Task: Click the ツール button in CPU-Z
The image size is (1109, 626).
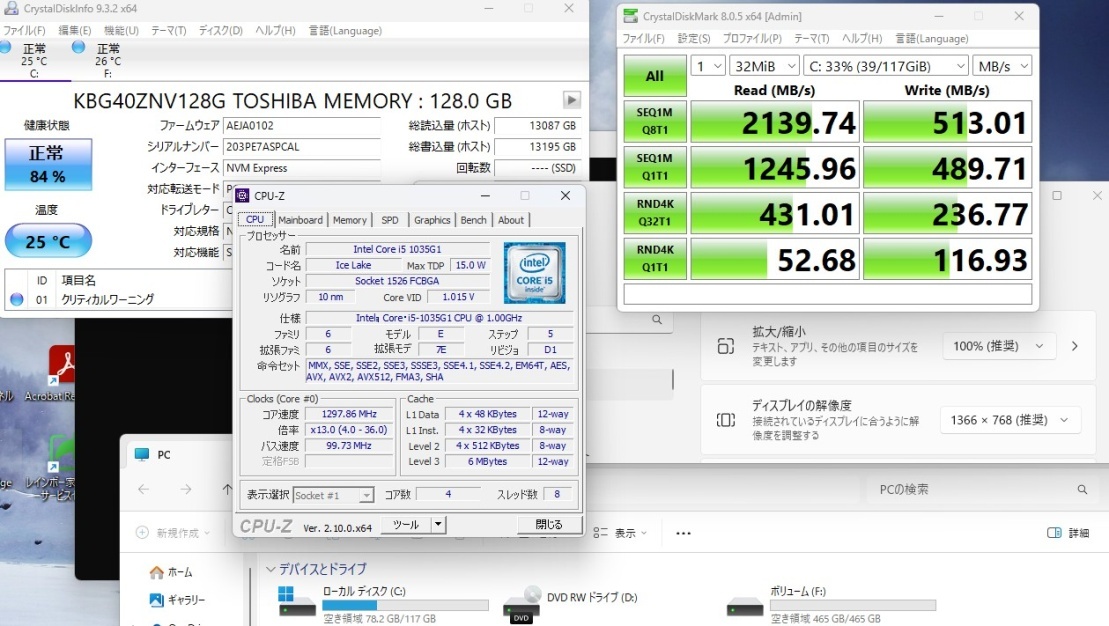Action: coord(407,525)
